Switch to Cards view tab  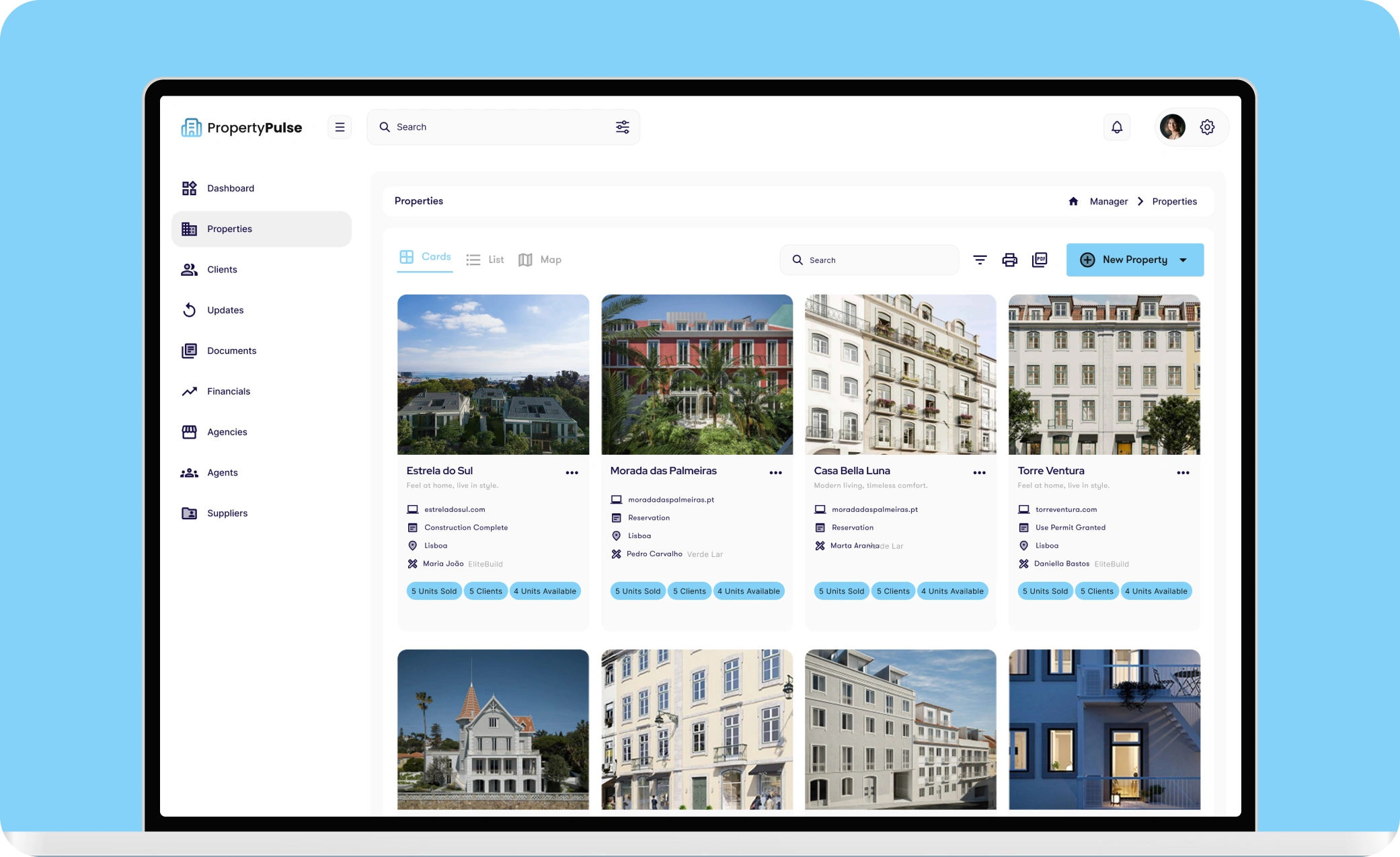425,258
